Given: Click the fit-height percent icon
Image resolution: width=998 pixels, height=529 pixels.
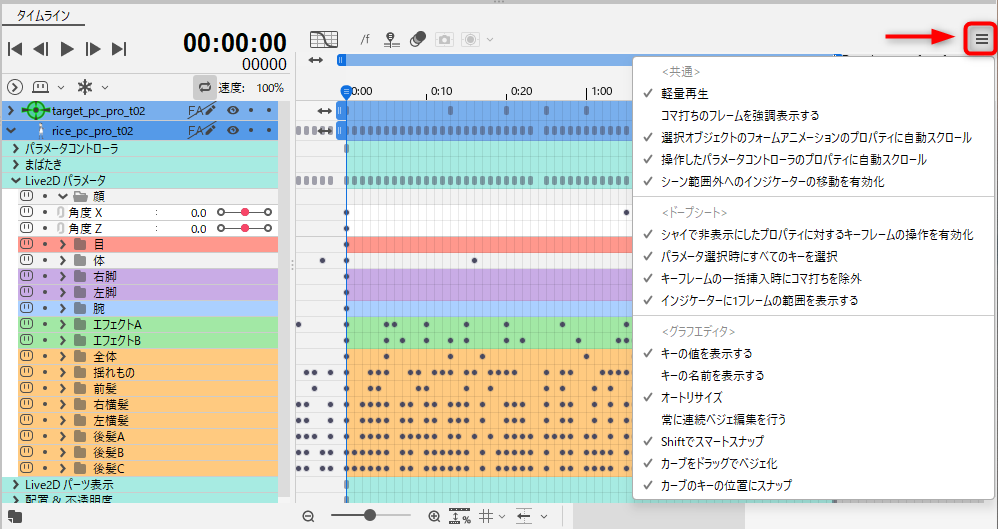Looking at the screenshot, I should pos(460,516).
